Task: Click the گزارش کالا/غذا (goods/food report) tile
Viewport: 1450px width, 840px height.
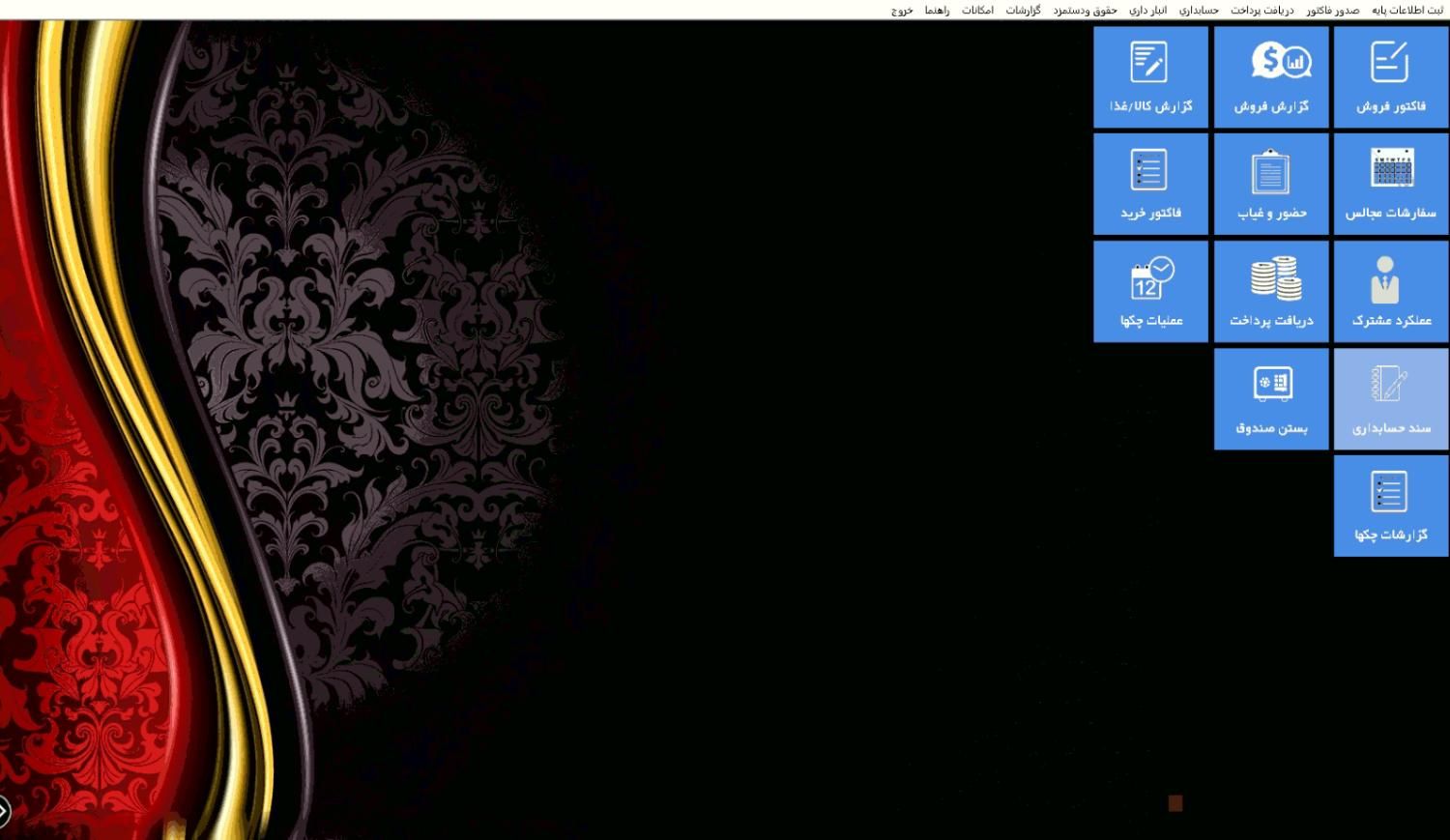Action: coord(1150,77)
